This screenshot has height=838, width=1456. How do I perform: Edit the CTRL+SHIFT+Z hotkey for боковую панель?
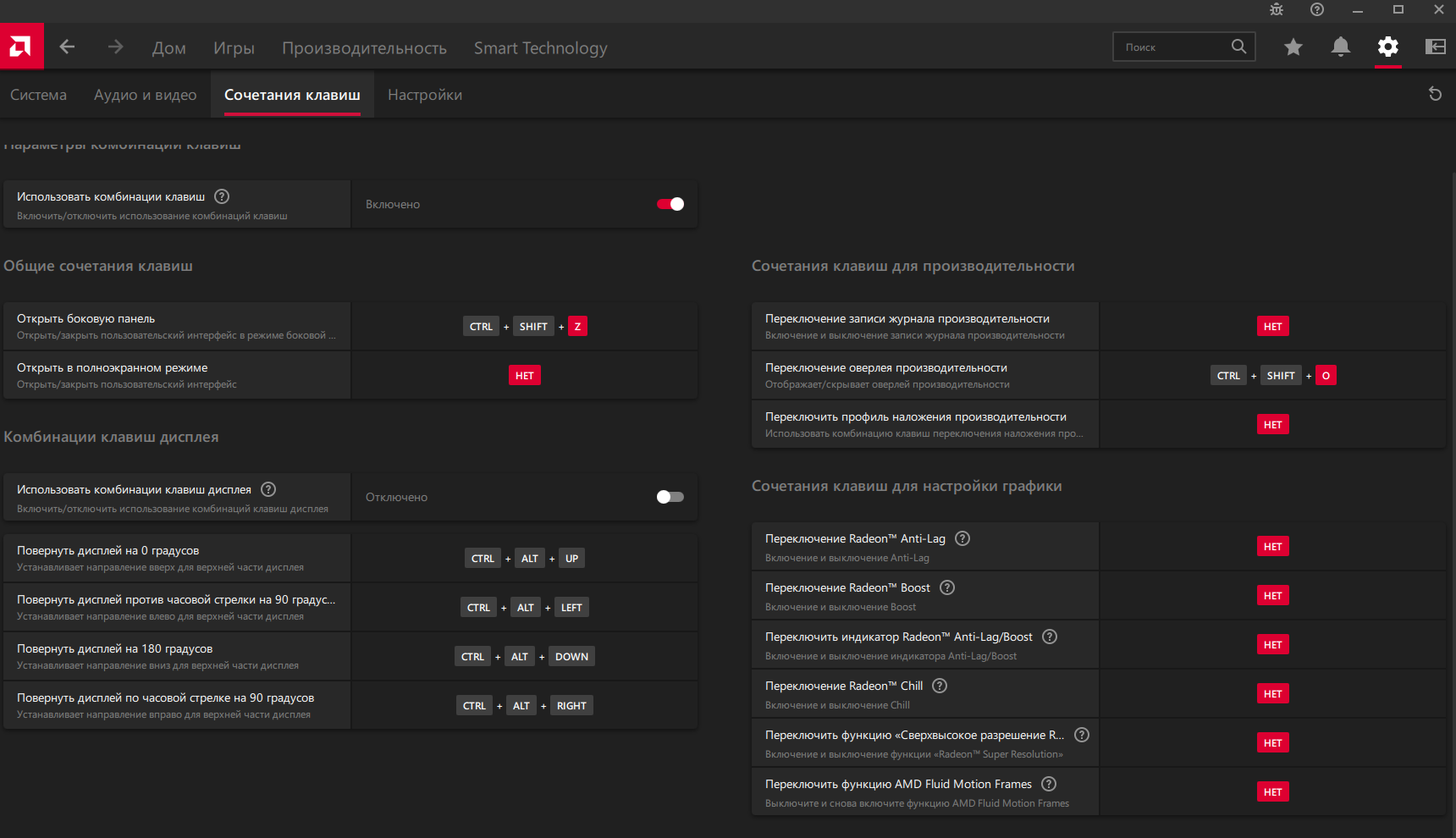pos(525,327)
